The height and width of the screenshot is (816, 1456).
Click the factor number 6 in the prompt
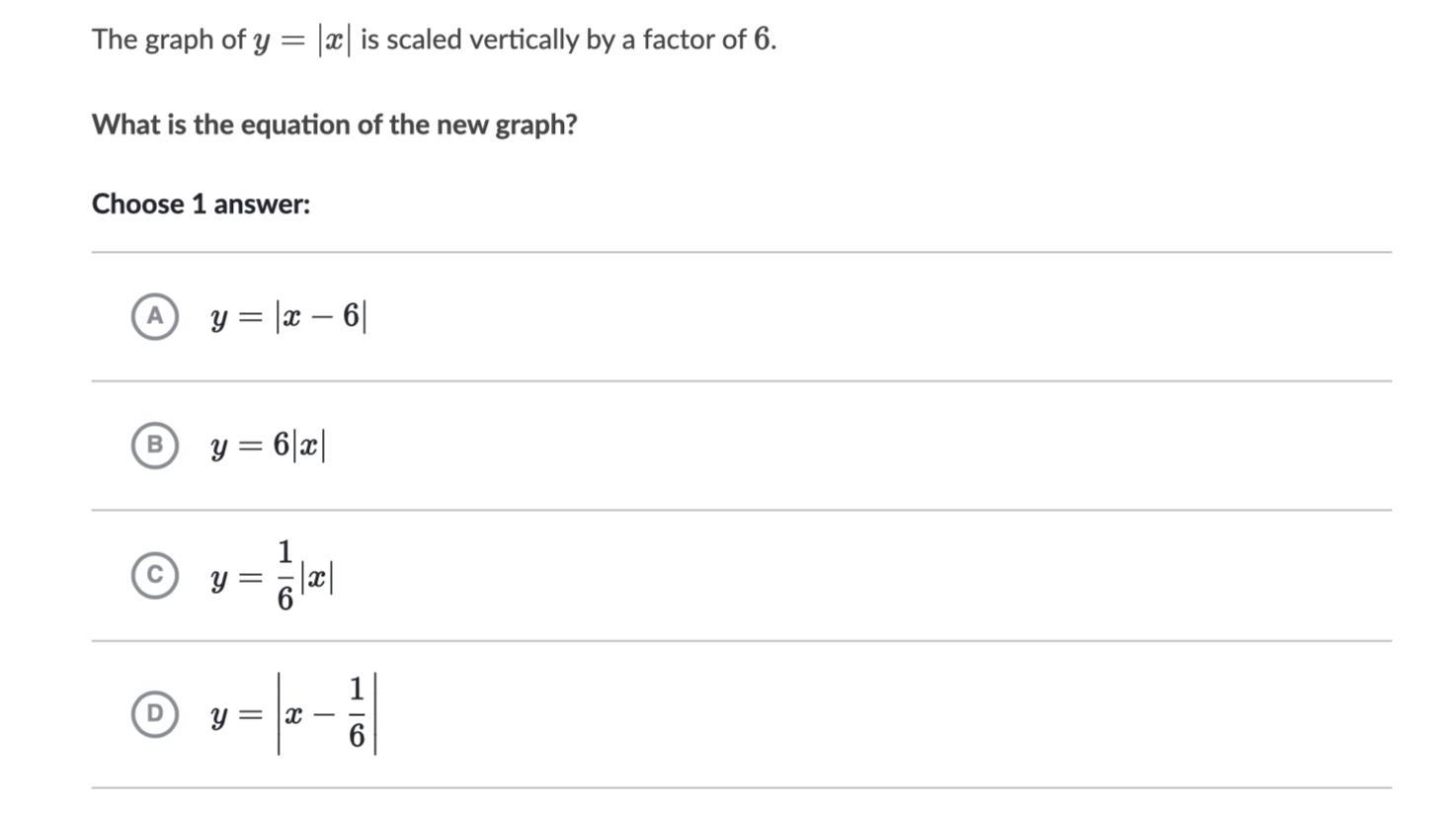762,39
